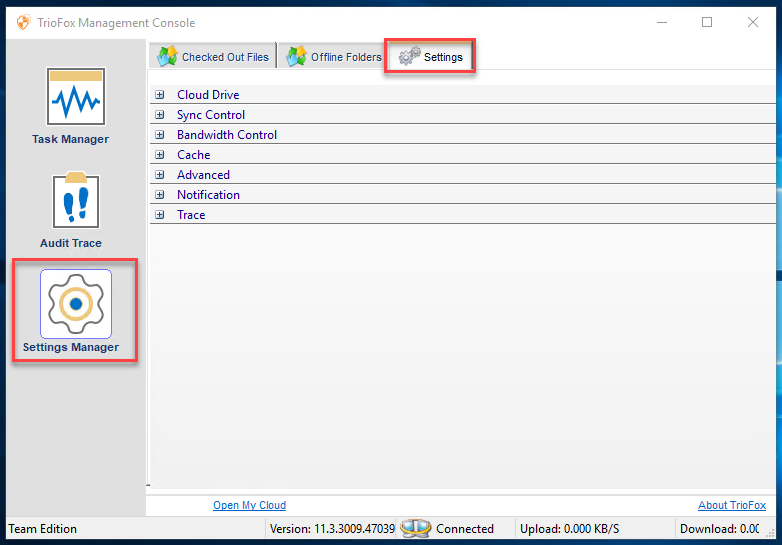The width and height of the screenshot is (782, 545).
Task: Select the Settings Manager gear icon
Action: 76,304
